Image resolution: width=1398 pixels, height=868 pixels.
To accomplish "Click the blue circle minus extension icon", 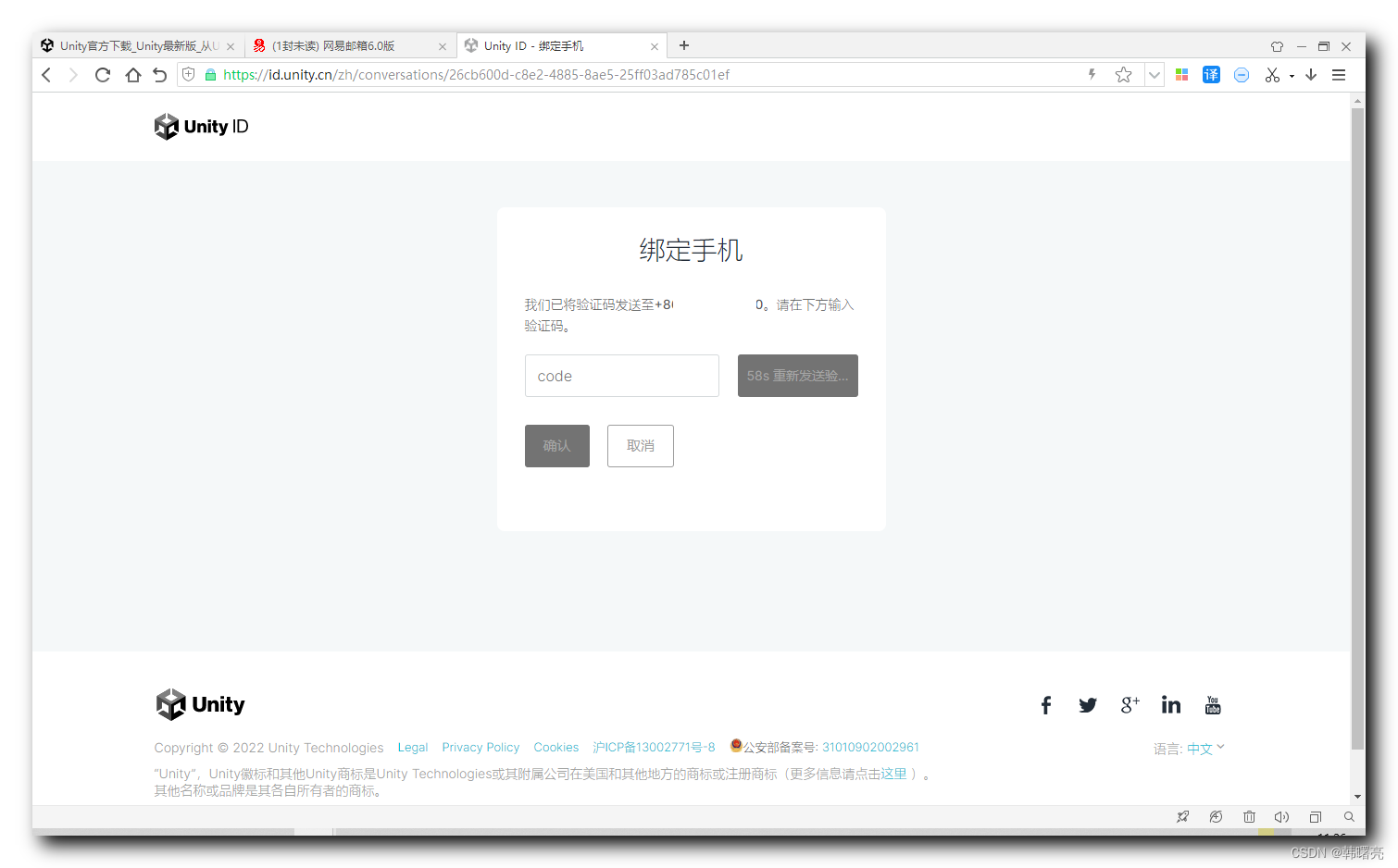I will coord(1242,75).
